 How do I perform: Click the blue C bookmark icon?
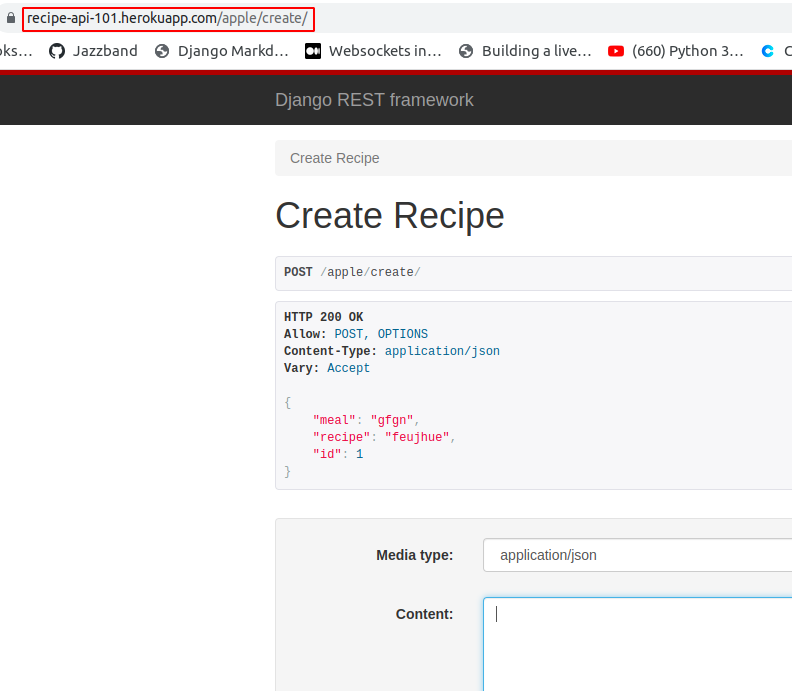(x=768, y=51)
